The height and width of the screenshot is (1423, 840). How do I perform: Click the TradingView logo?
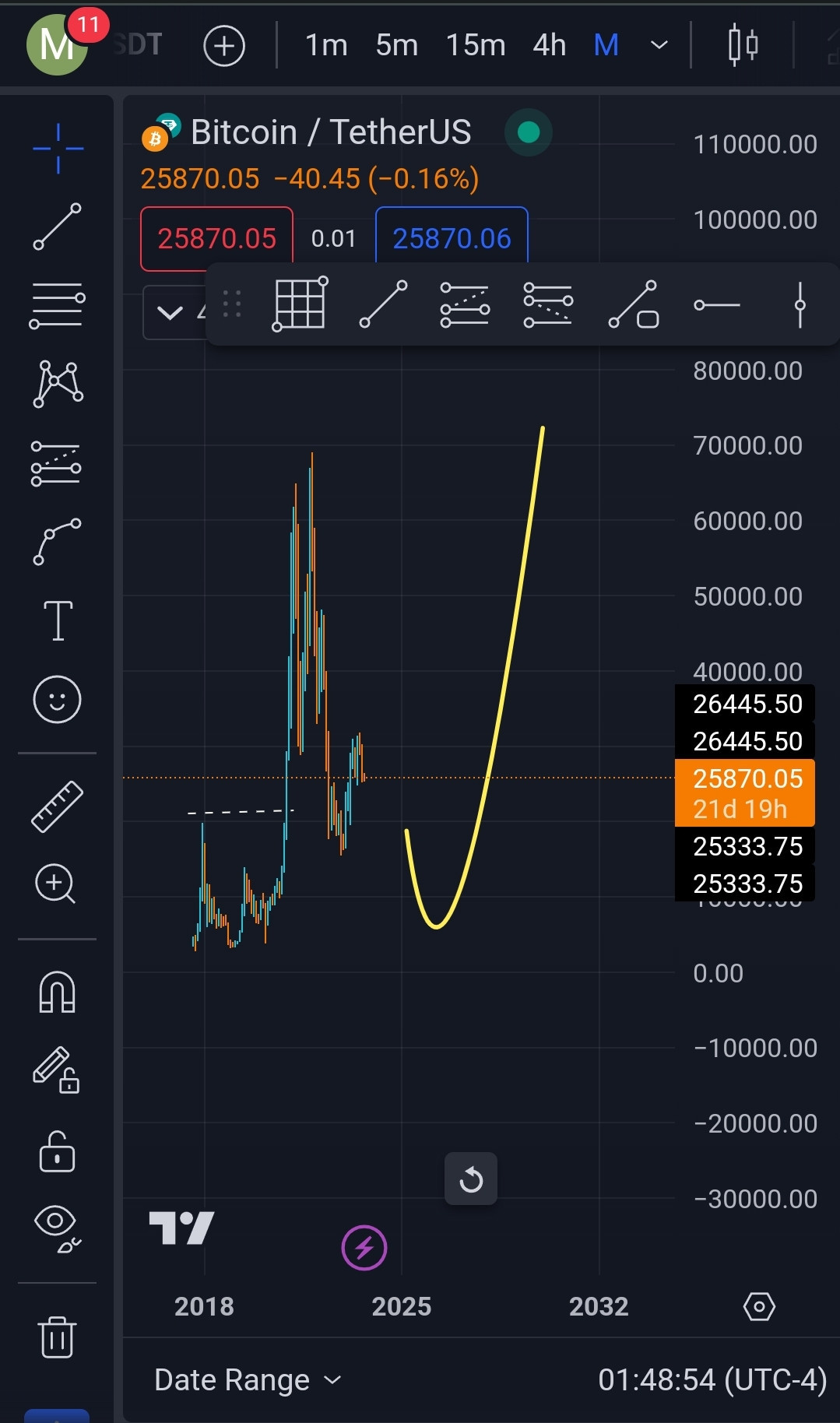181,1228
